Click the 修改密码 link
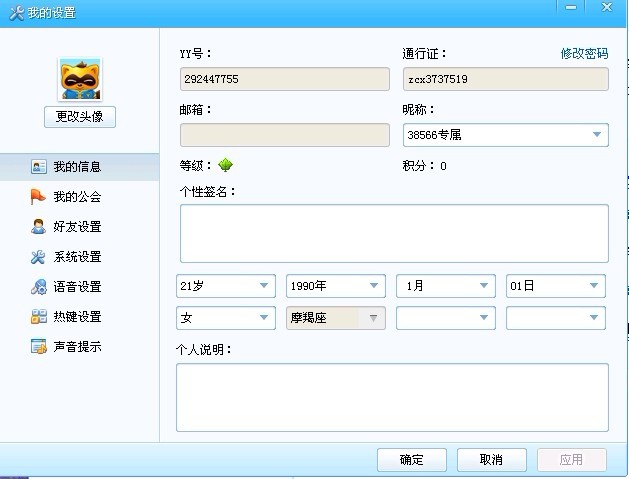This screenshot has height=479, width=629. (584, 53)
